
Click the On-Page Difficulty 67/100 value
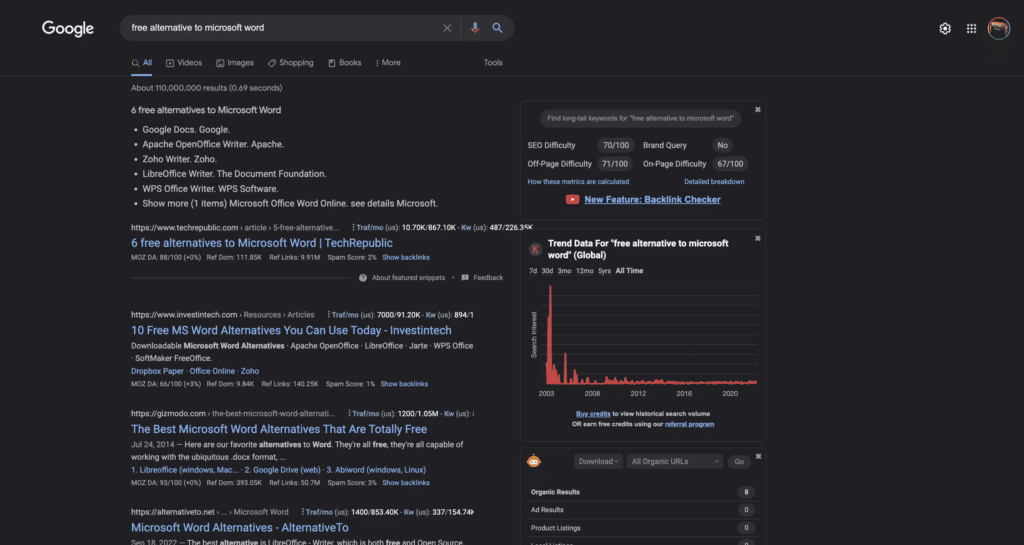point(730,164)
